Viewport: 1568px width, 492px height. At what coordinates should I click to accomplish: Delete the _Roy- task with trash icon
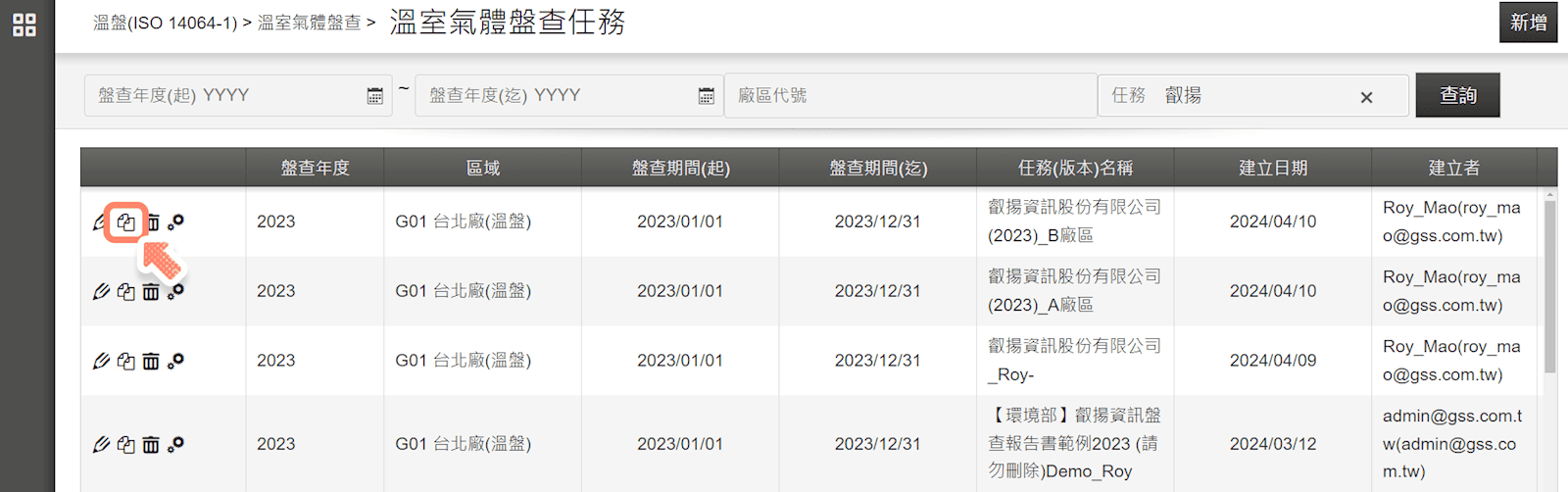coord(151,362)
